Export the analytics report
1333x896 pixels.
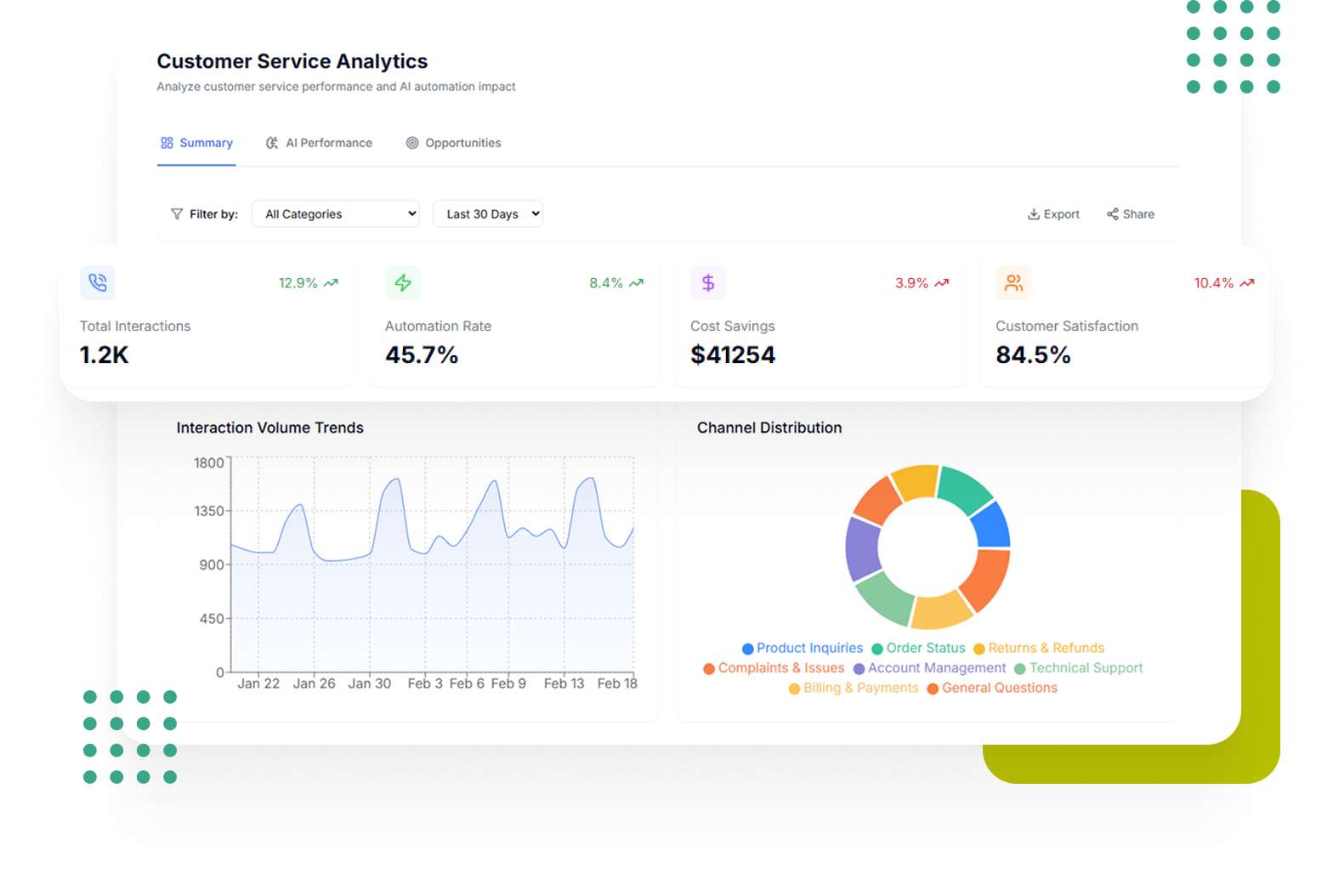pos(1053,214)
